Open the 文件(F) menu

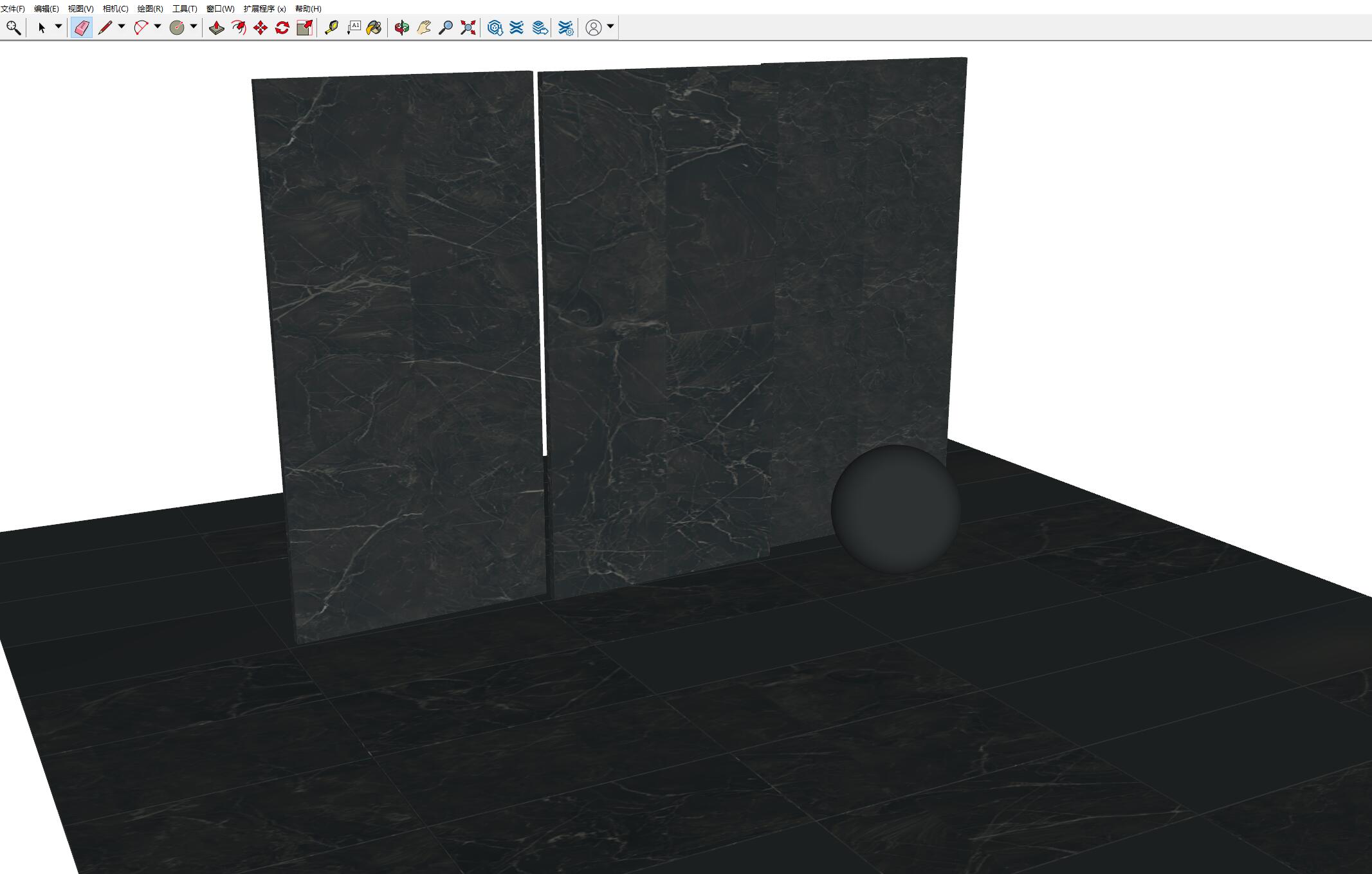pos(13,8)
